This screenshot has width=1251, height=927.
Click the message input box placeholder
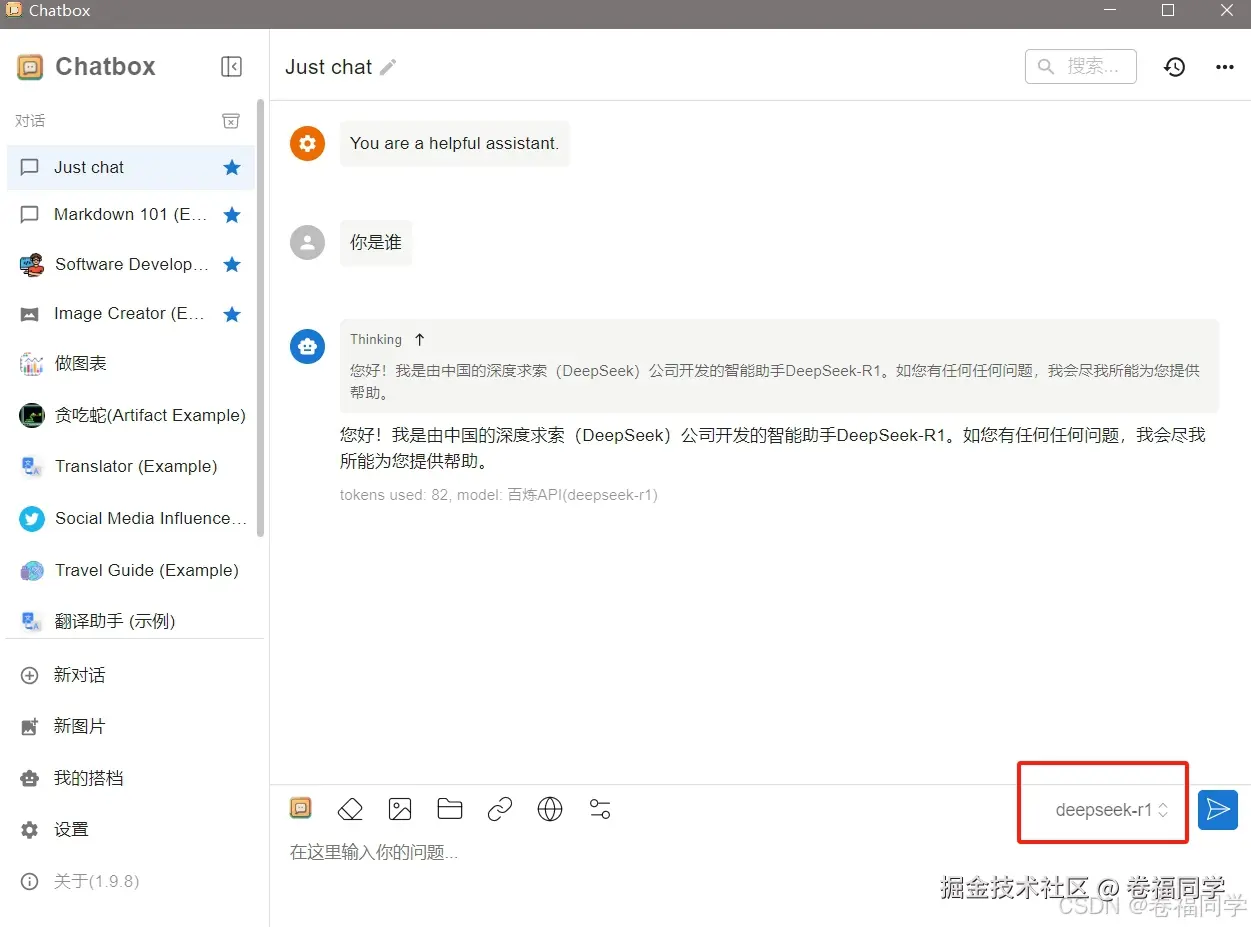[374, 853]
